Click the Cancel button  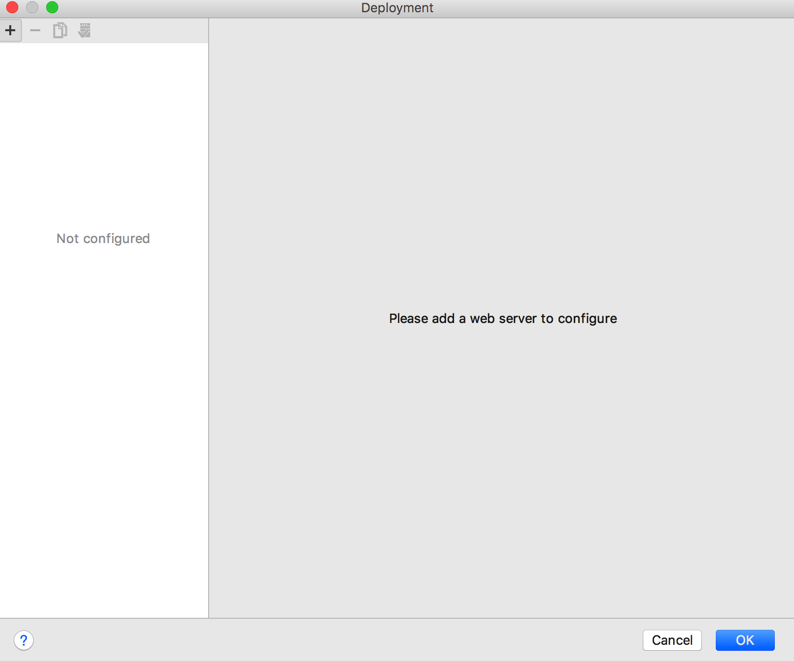(x=672, y=640)
